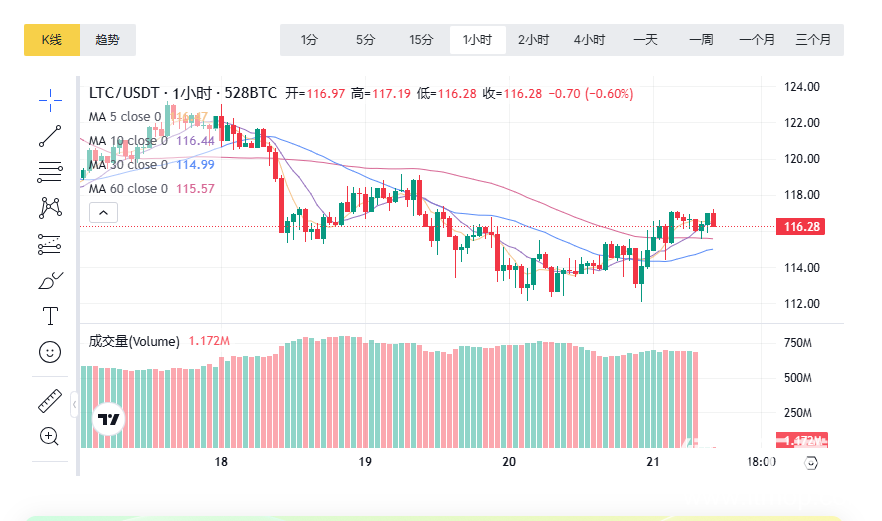Activate the zoom-in magnifier tool
Screen dimensions: 882x521
click(50, 436)
